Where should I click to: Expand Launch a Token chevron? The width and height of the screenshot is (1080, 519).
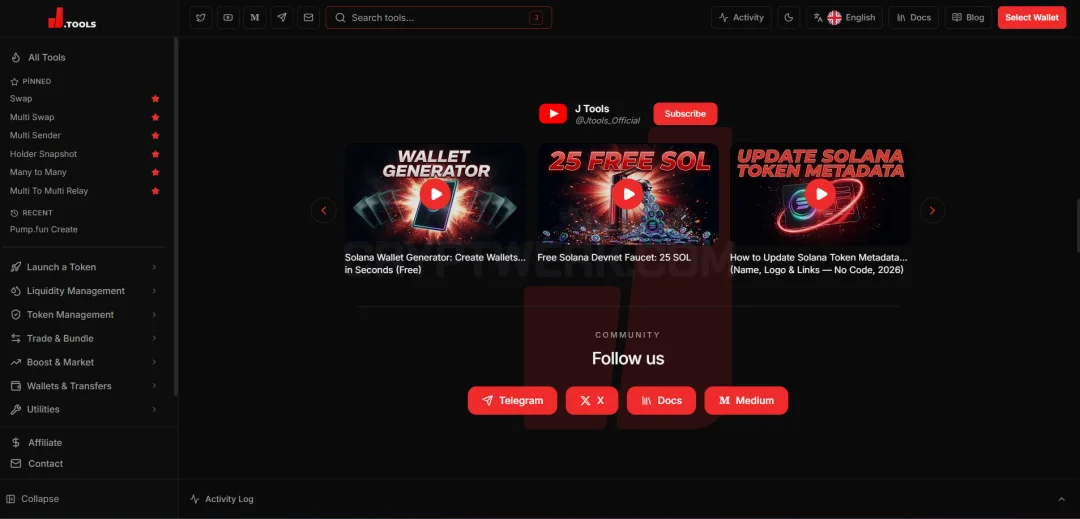[154, 267]
